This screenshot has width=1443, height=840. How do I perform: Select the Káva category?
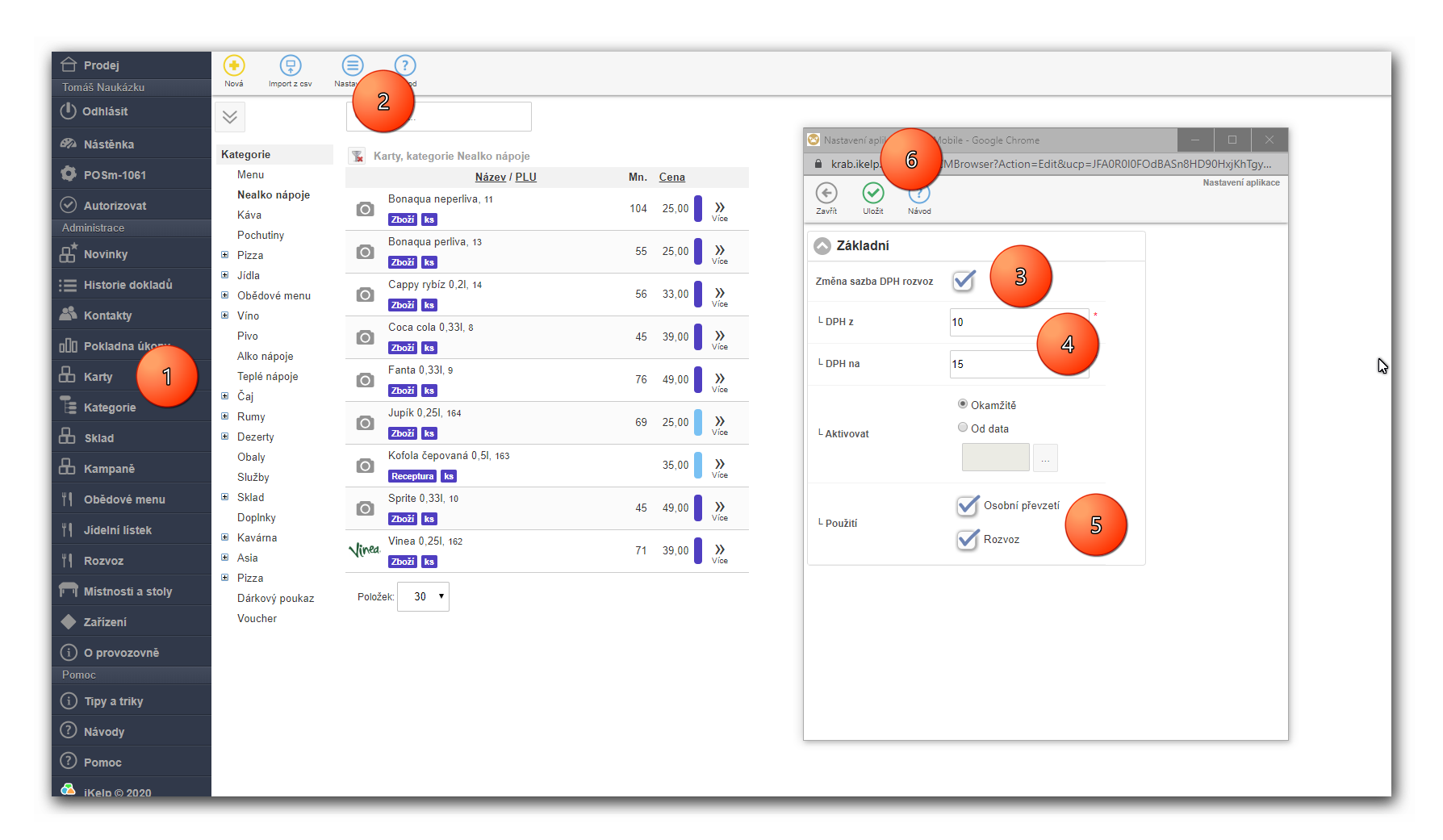(249, 215)
